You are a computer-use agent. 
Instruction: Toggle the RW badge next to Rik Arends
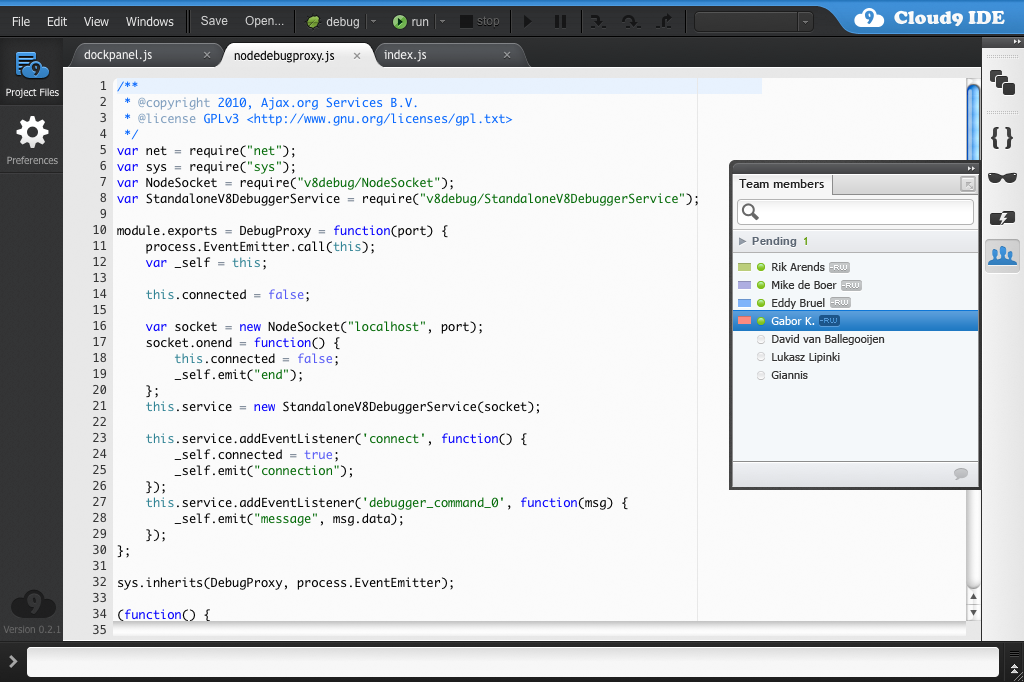pos(839,267)
